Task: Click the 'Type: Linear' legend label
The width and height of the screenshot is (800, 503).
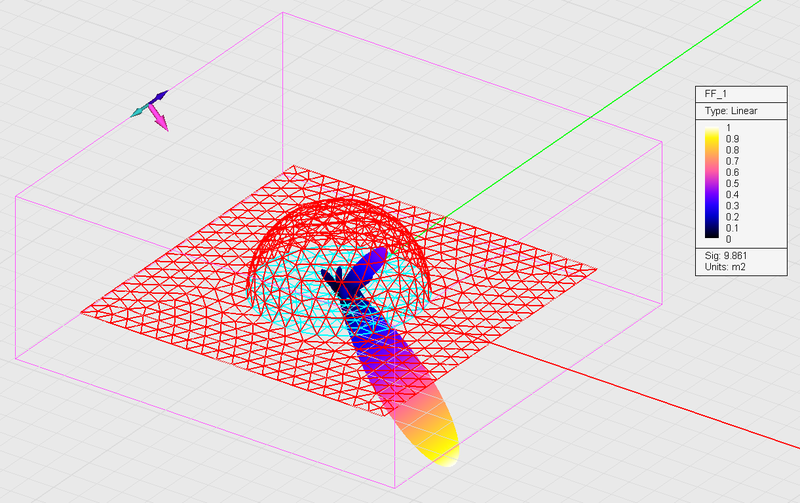Action: (x=731, y=111)
